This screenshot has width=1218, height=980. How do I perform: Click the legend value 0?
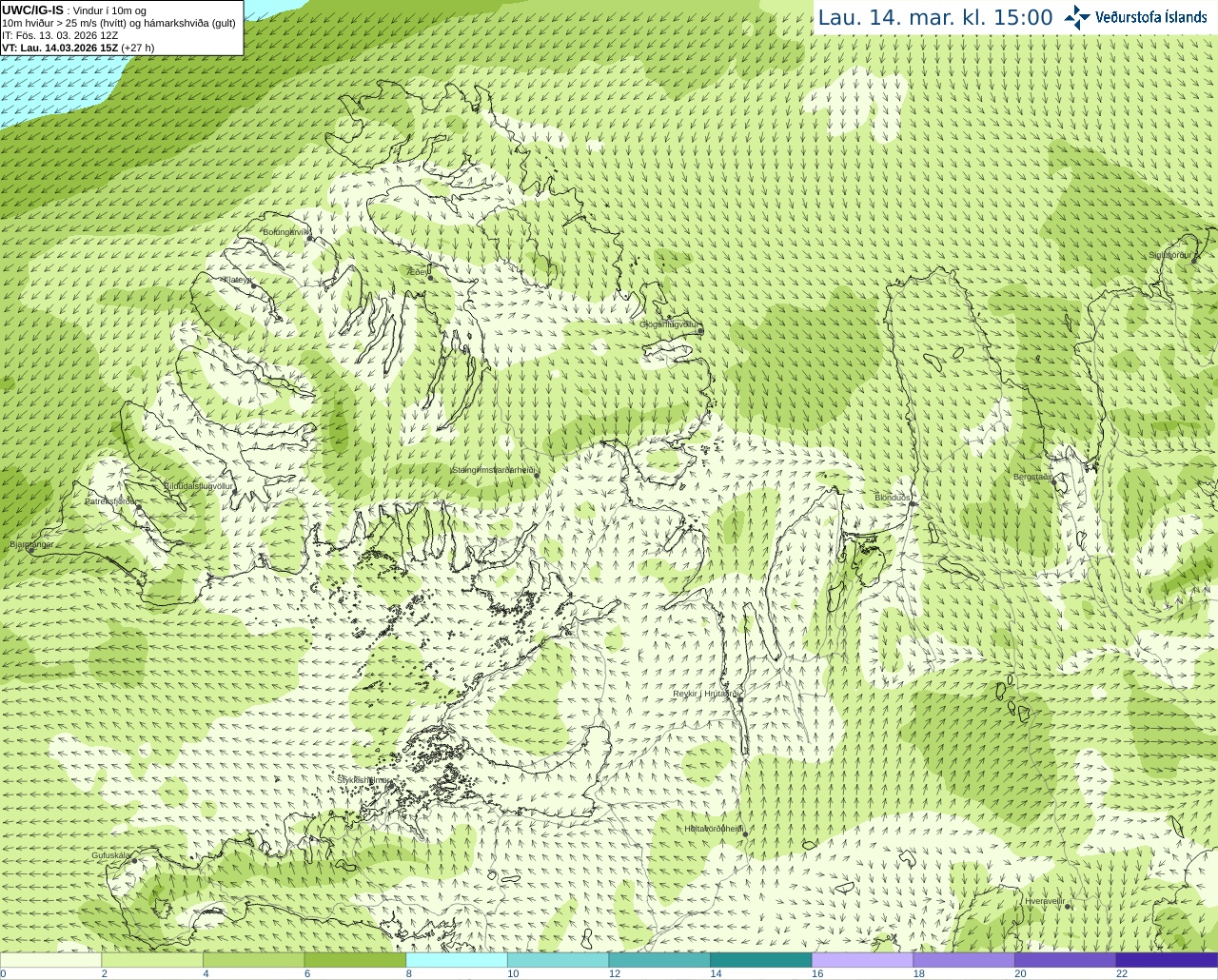pos(3,973)
